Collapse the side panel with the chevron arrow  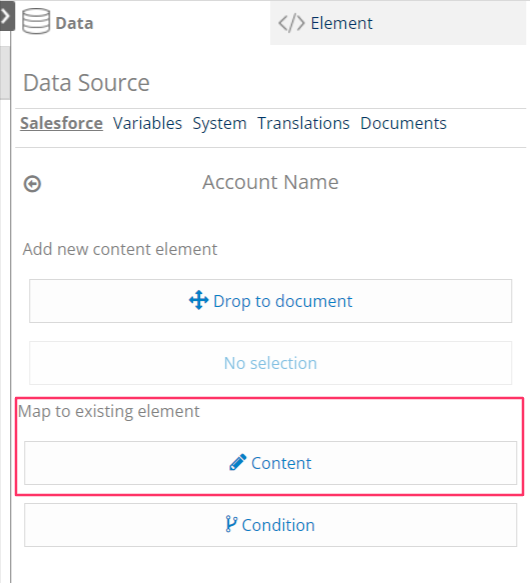[6, 16]
